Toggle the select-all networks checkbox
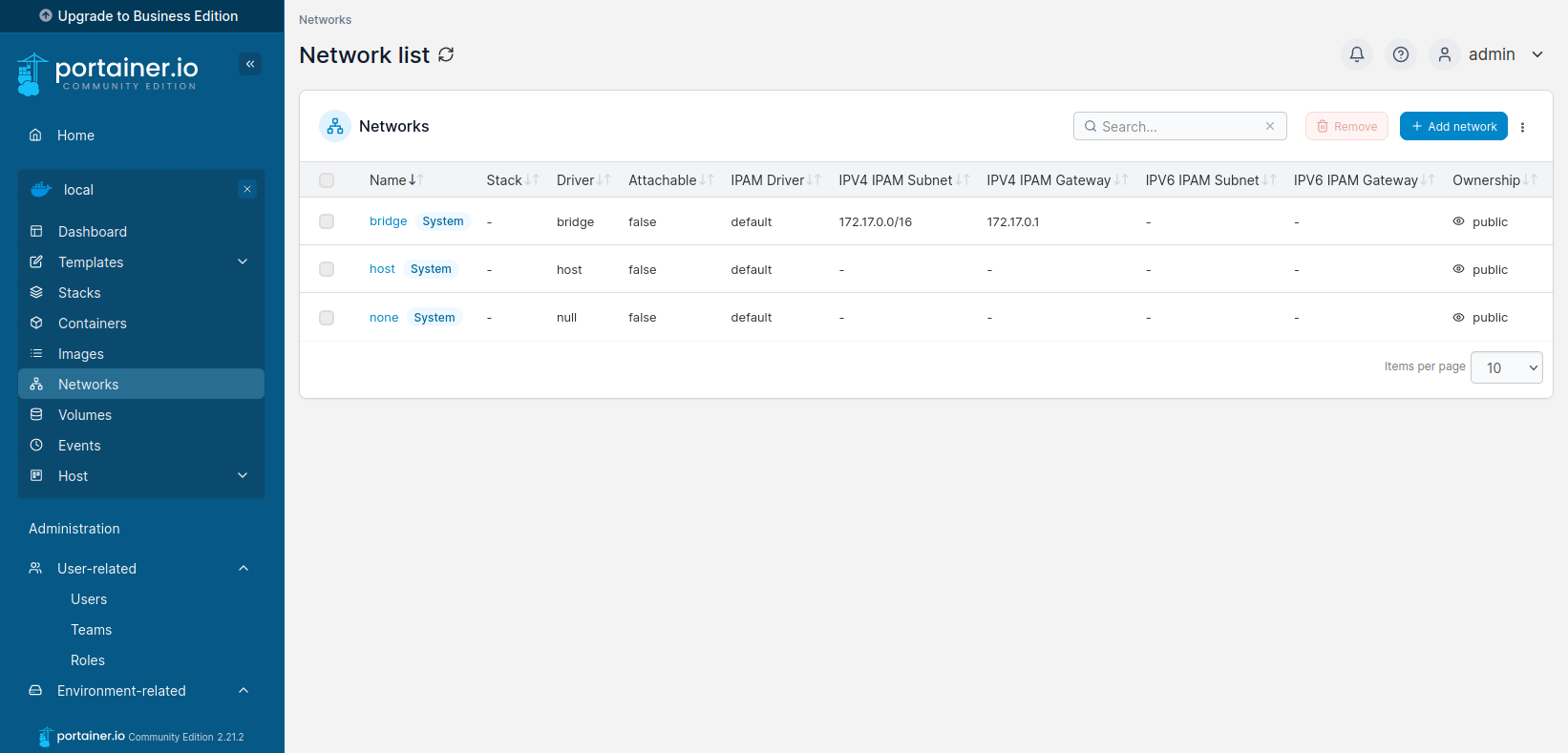The height and width of the screenshot is (753, 1568). 327,180
